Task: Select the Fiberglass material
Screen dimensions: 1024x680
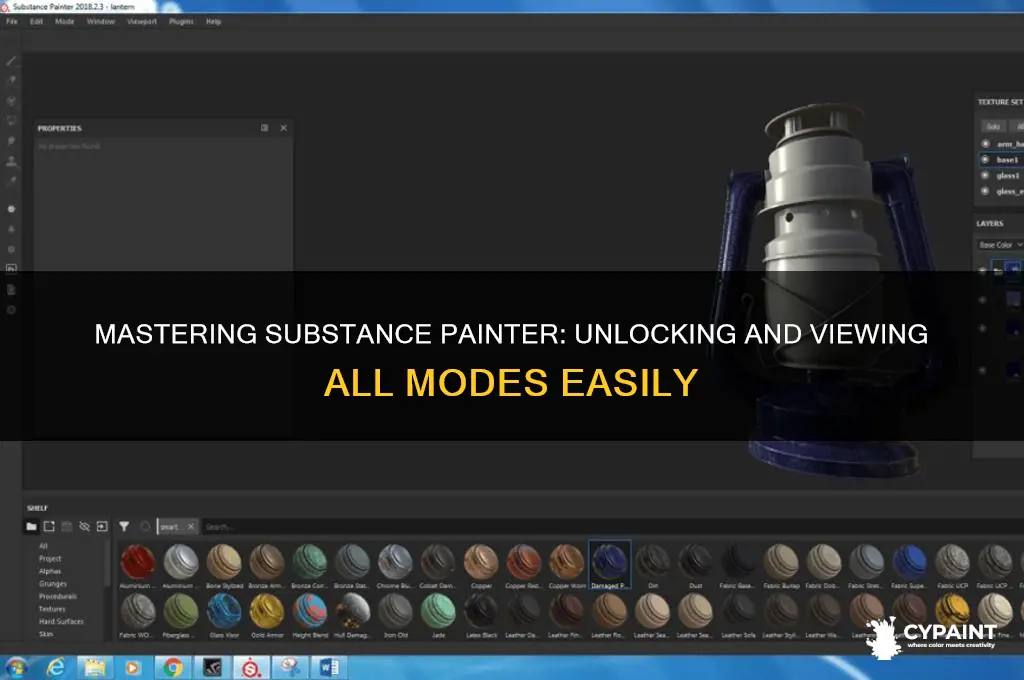Action: click(181, 615)
